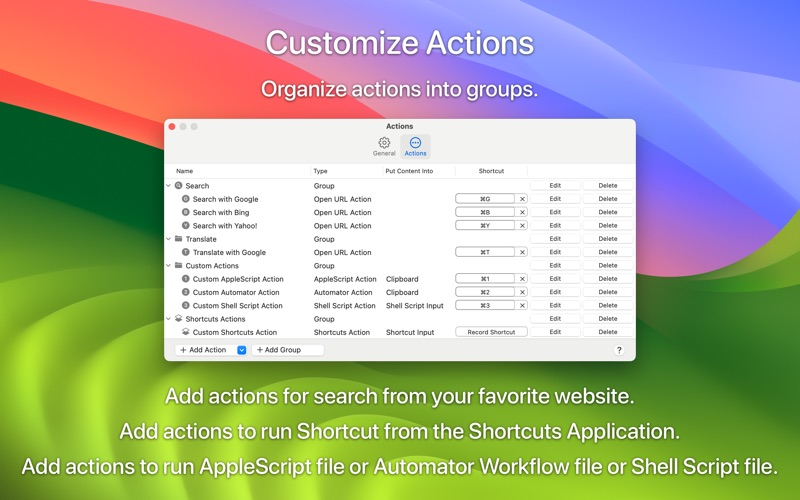Edit the Search group
The height and width of the screenshot is (500, 800).
(555, 185)
